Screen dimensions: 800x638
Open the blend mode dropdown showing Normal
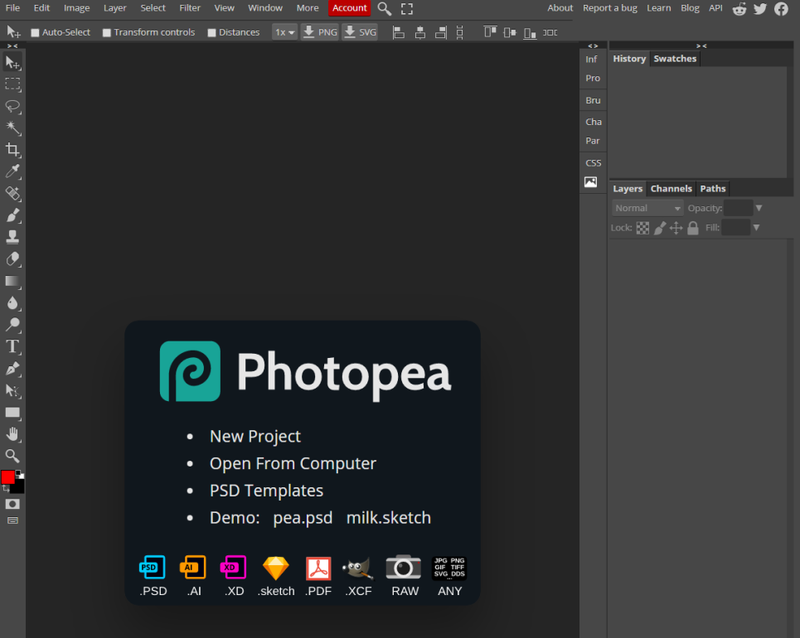646,207
